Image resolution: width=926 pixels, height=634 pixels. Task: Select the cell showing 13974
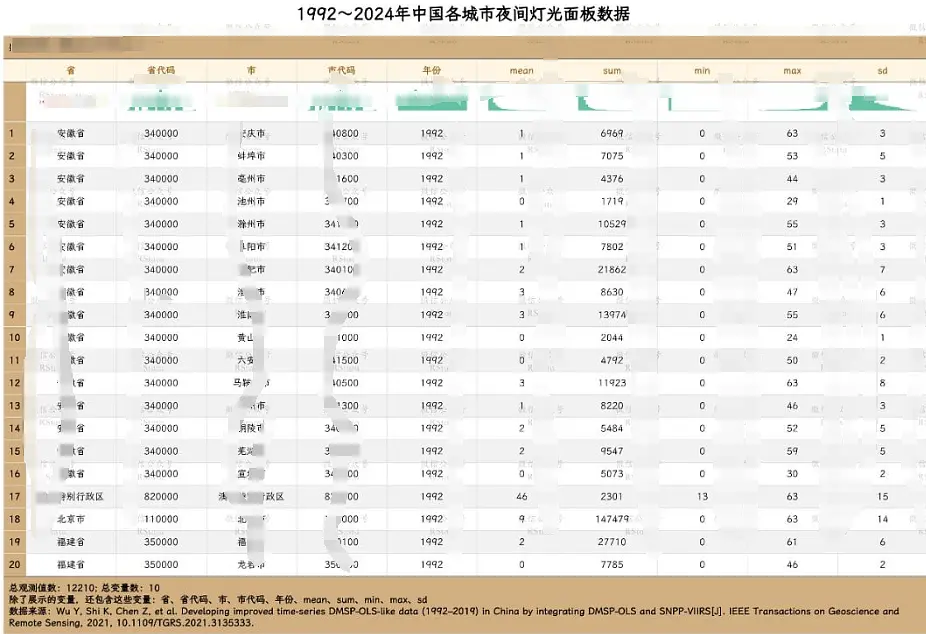[612, 315]
